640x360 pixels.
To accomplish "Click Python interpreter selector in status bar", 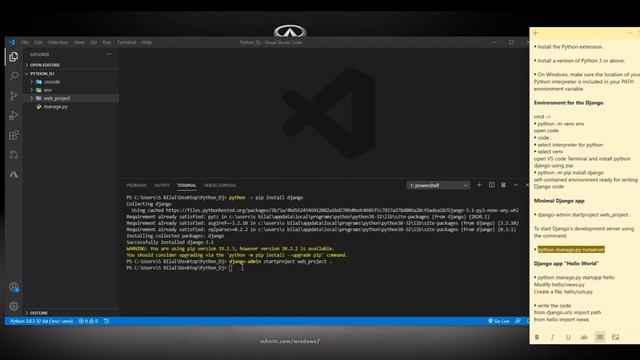I will (41, 321).
